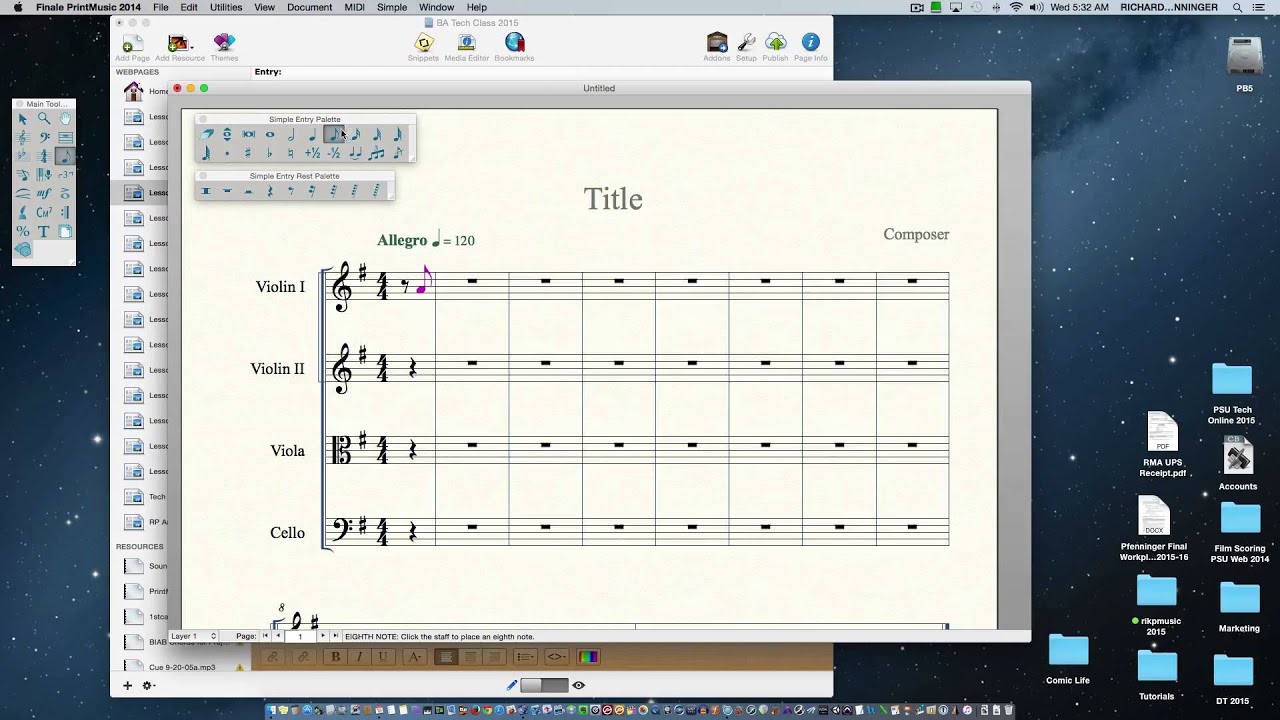Go to the next page arrow

point(322,636)
